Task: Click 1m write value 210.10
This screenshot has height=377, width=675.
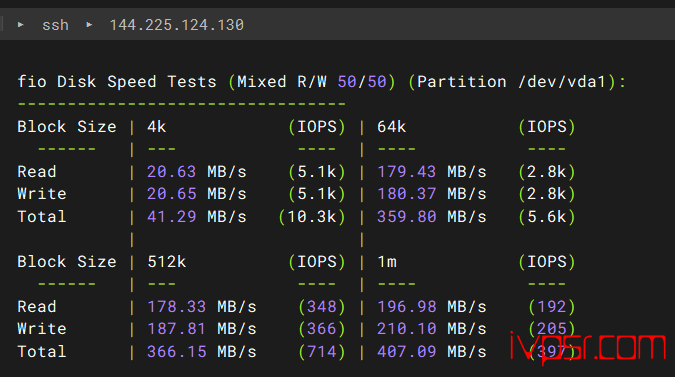Action: 406,329
